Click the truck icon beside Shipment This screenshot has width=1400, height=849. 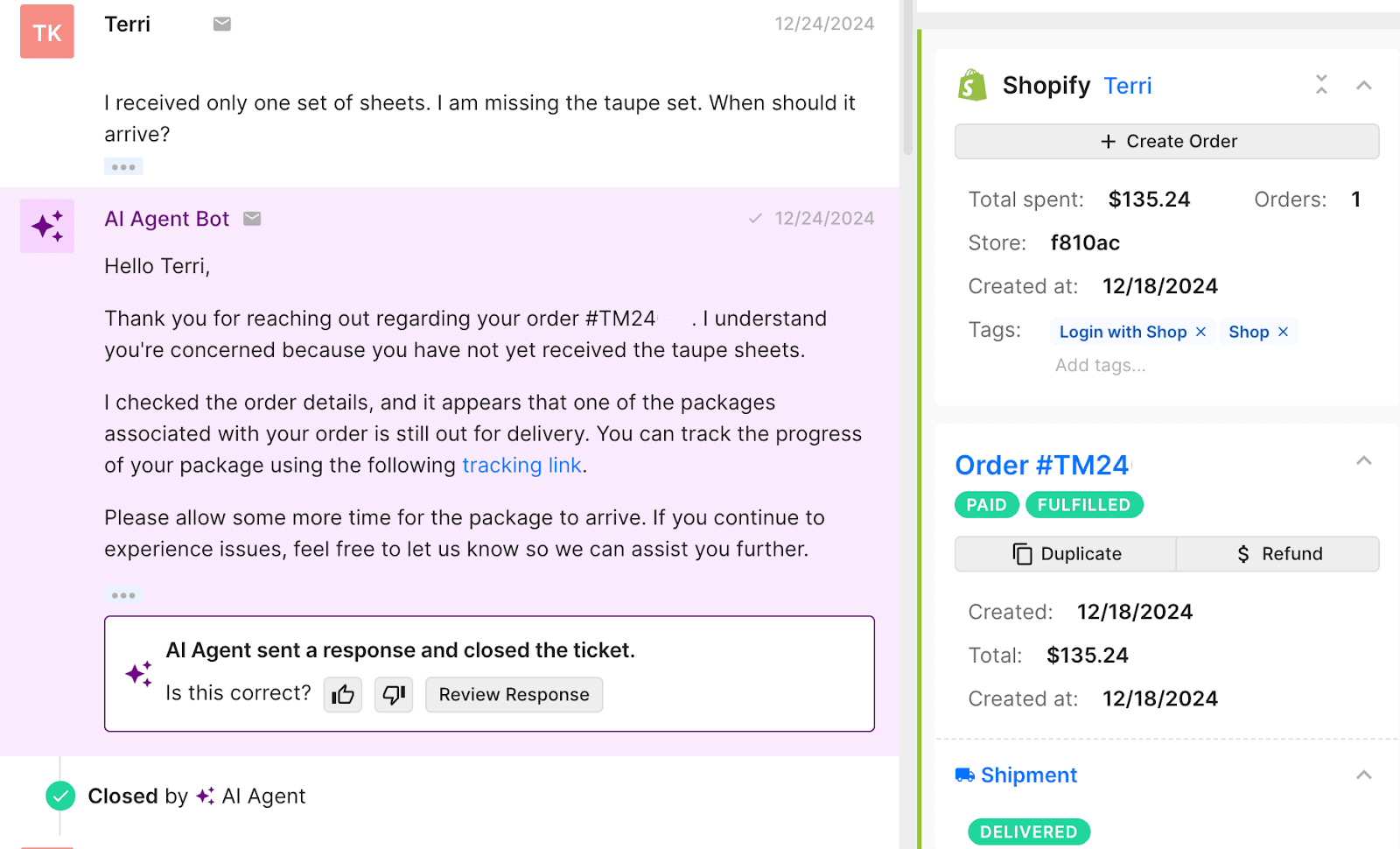(x=966, y=775)
